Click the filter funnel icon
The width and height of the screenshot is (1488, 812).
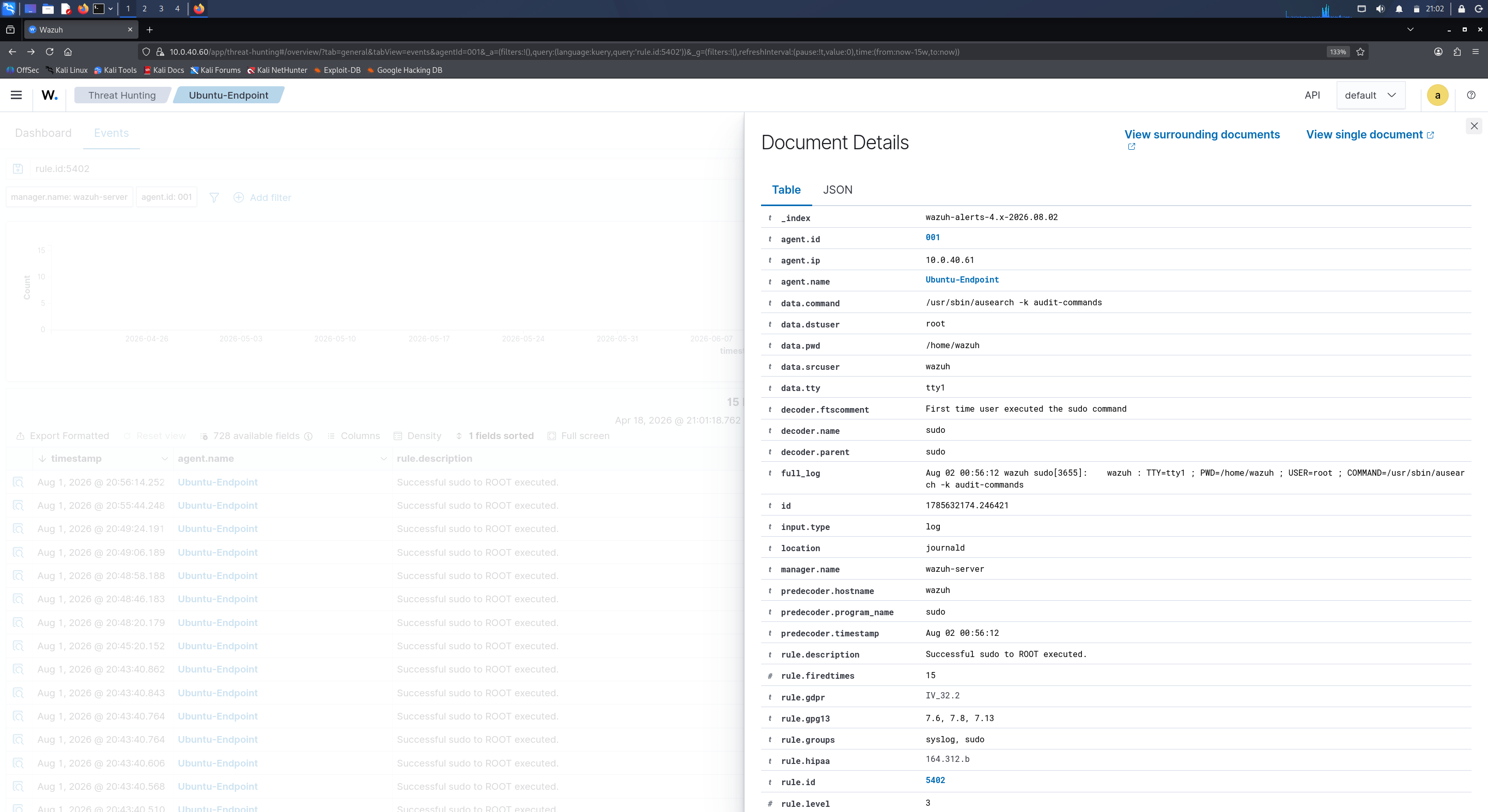[214, 197]
